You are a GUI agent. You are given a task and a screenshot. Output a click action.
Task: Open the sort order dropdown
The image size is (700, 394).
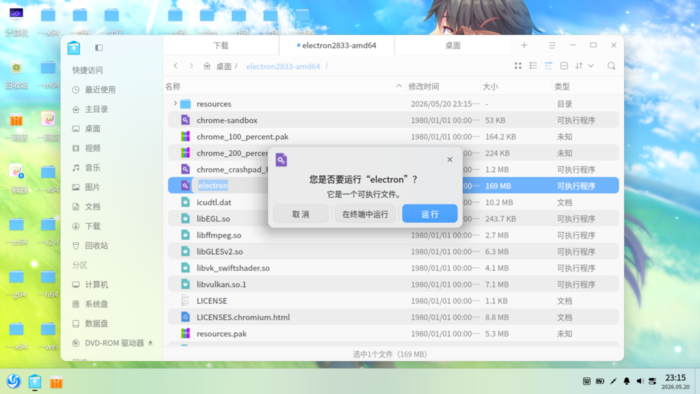tap(584, 66)
